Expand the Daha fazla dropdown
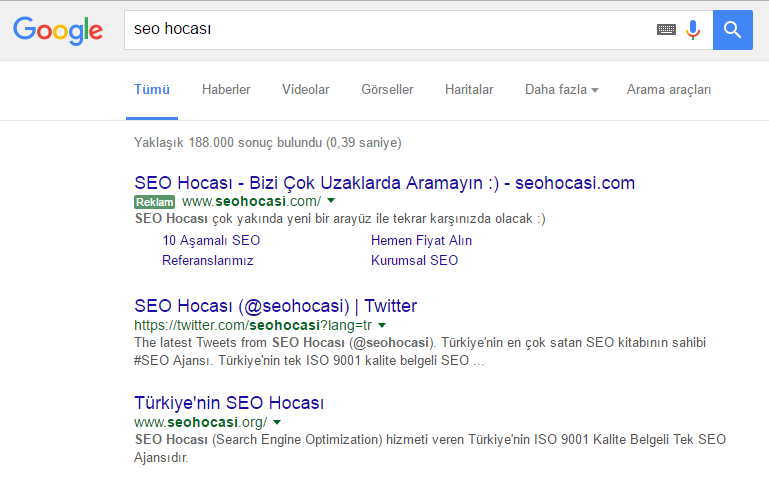The width and height of the screenshot is (769, 480). [561, 90]
